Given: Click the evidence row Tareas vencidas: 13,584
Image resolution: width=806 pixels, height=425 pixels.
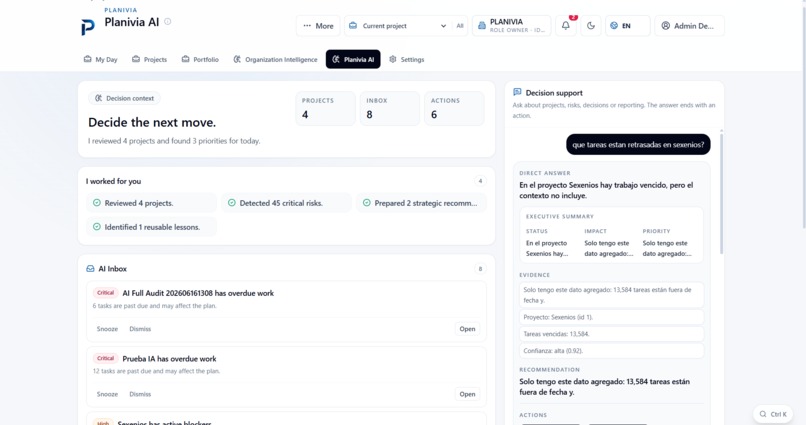Looking at the screenshot, I should [x=611, y=334].
